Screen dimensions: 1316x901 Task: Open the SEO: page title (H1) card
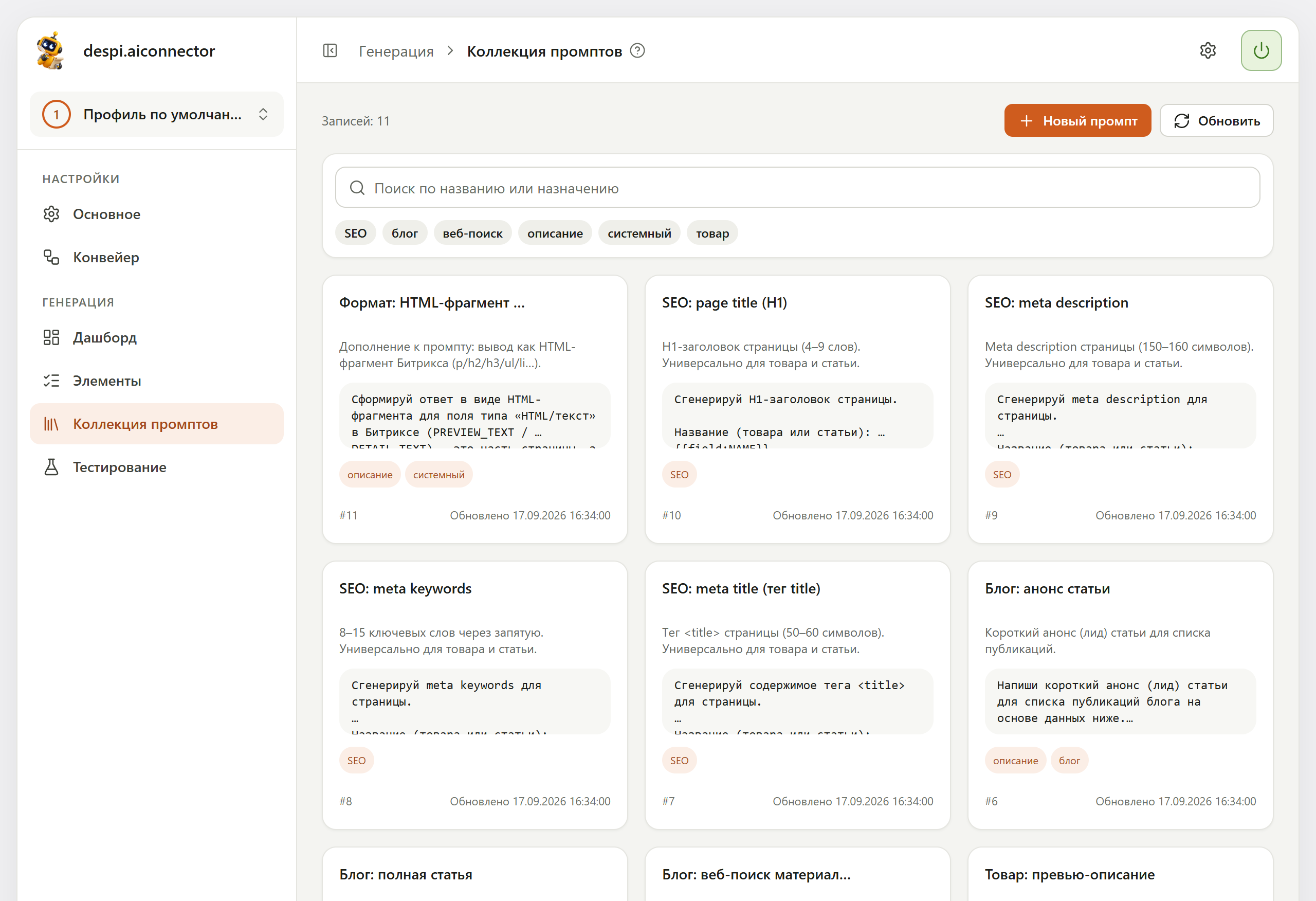[x=797, y=410]
